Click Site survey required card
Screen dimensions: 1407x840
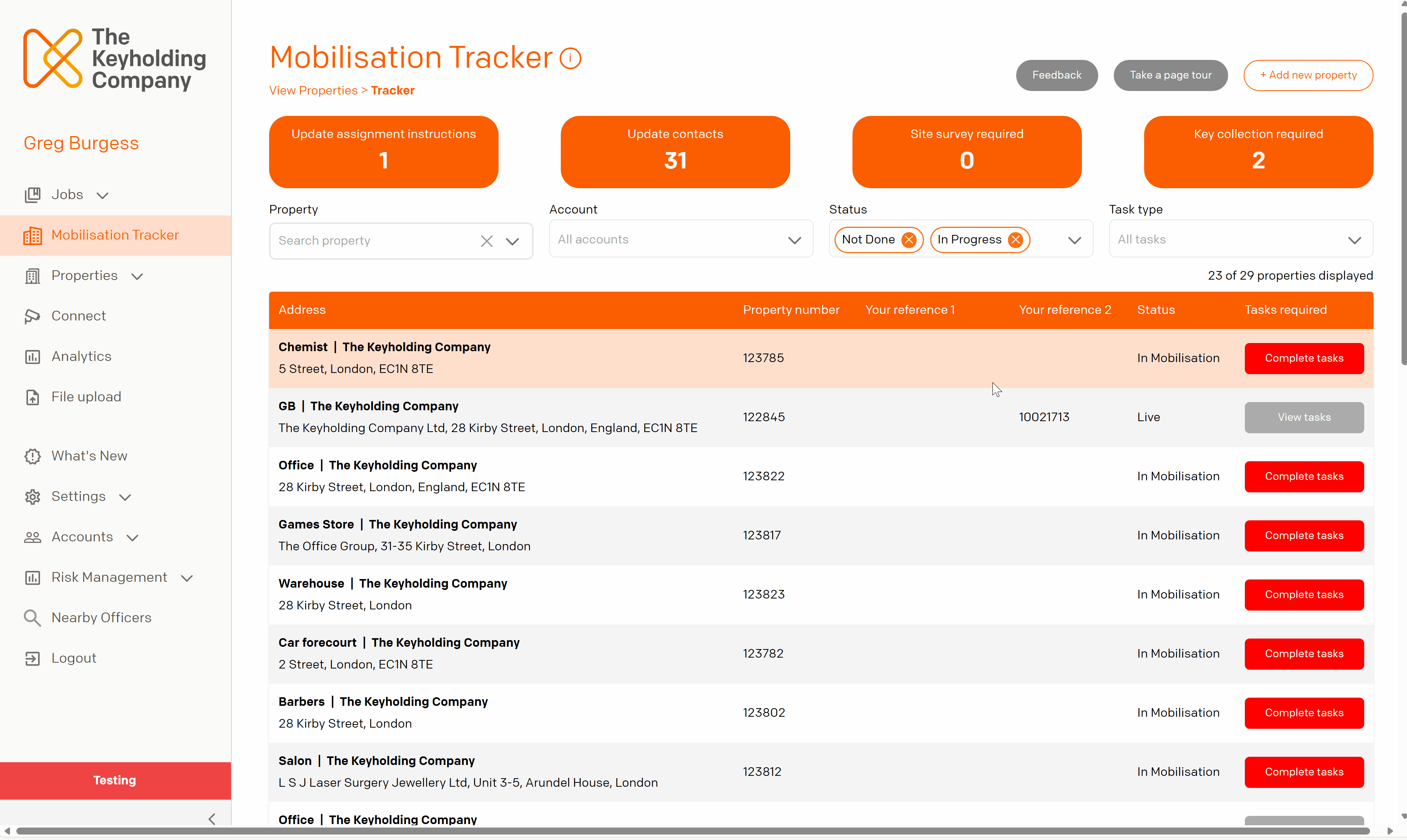967,152
